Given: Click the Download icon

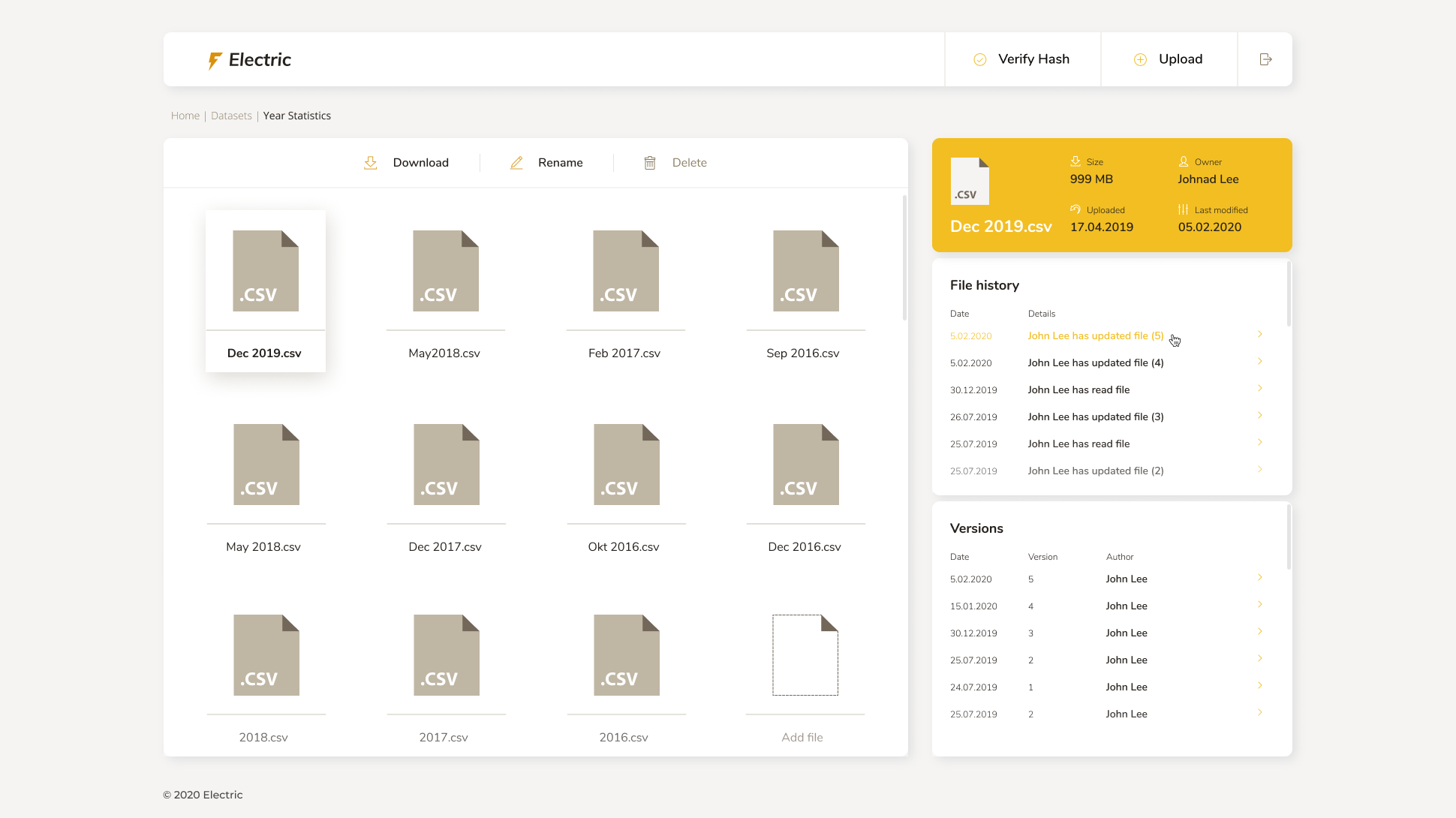Looking at the screenshot, I should 371,162.
